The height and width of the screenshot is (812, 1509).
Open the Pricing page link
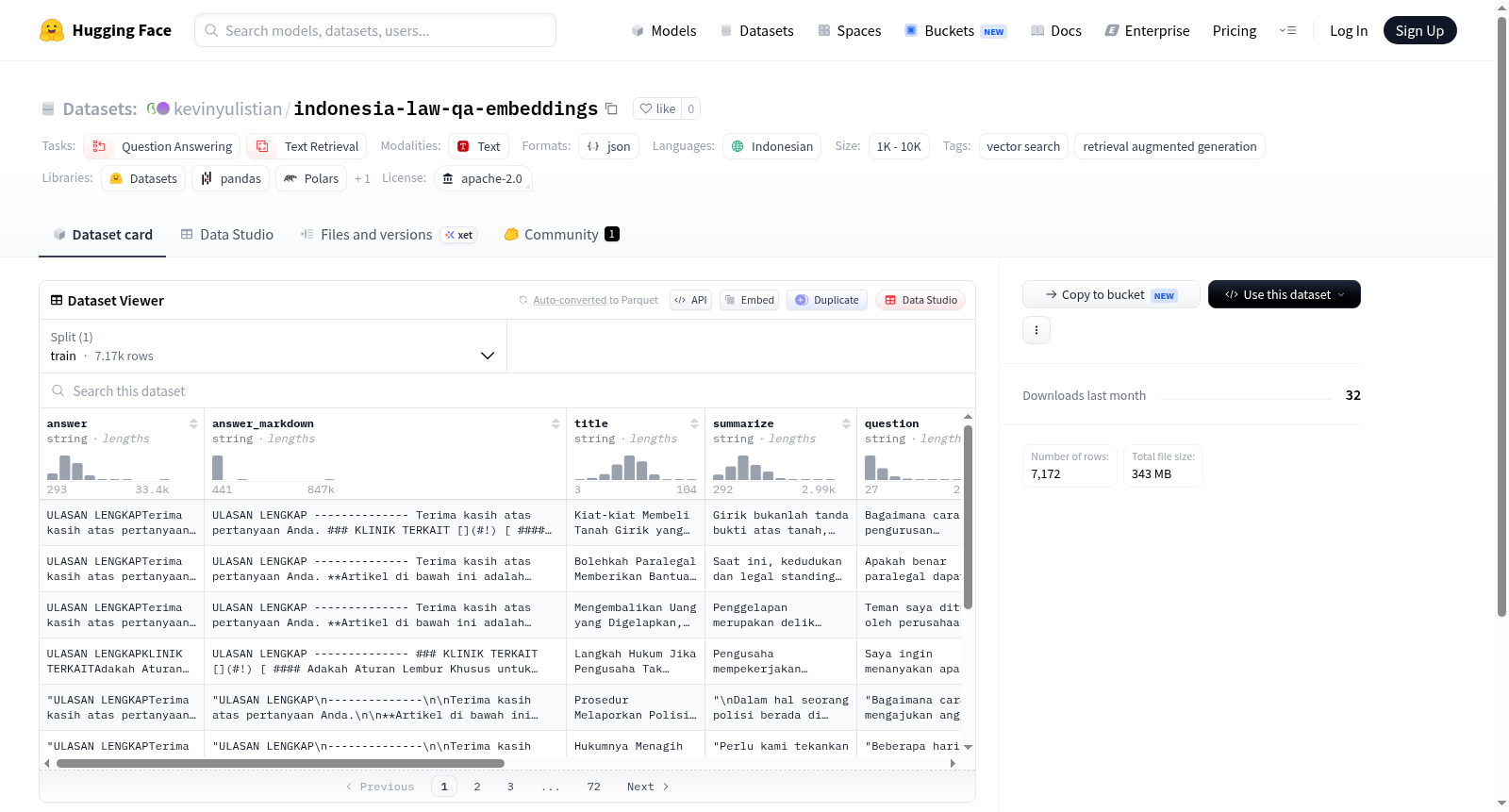[1235, 30]
